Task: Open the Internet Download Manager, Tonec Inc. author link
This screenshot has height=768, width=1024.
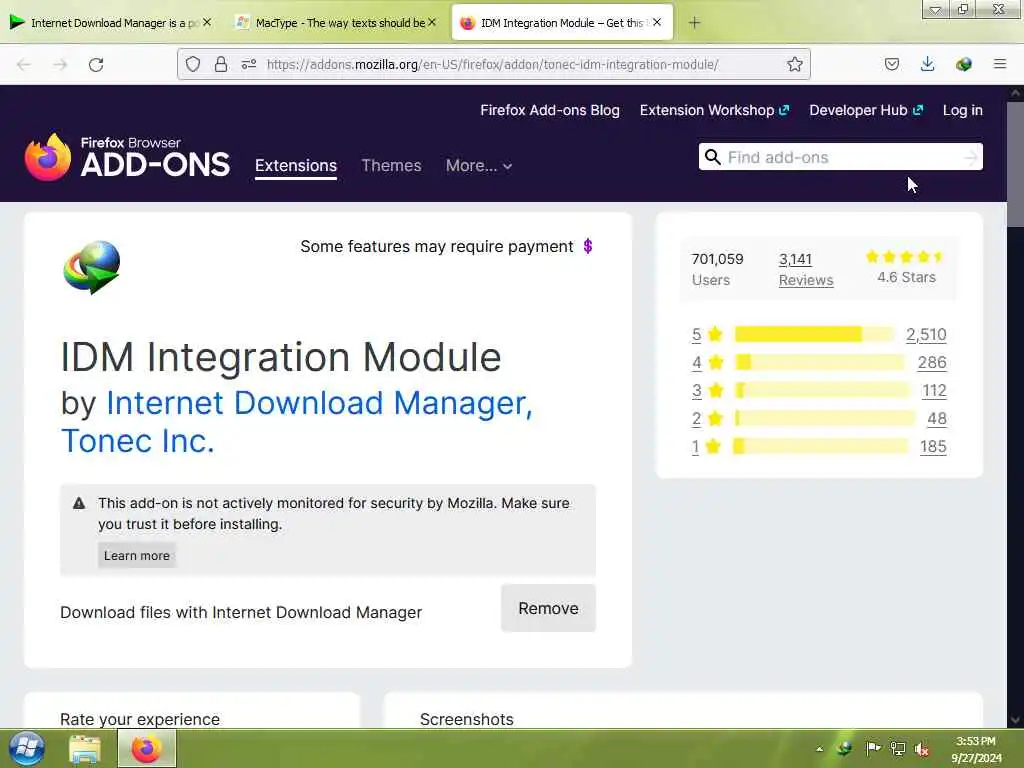Action: 296,421
